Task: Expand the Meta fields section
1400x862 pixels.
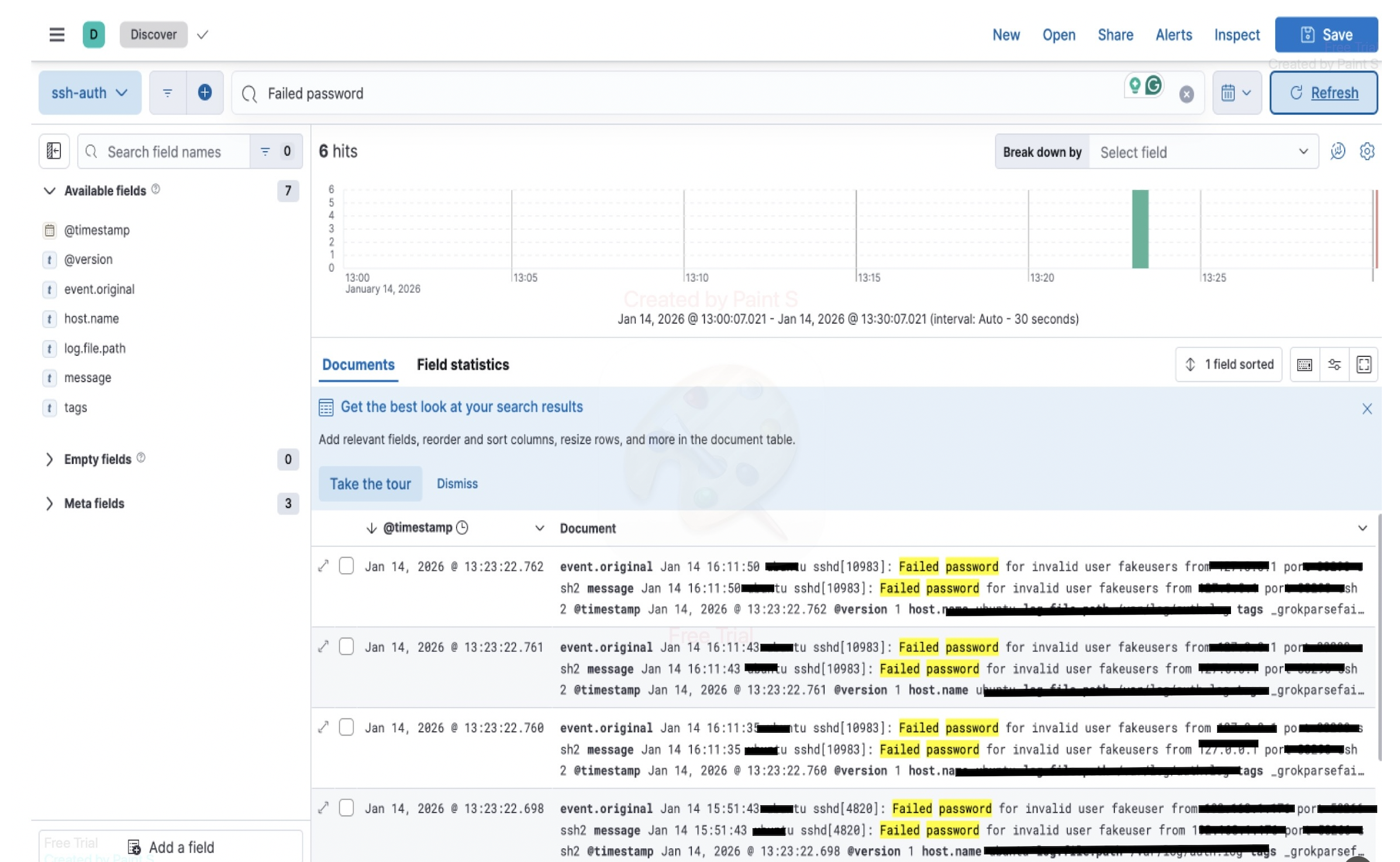Action: 49,504
